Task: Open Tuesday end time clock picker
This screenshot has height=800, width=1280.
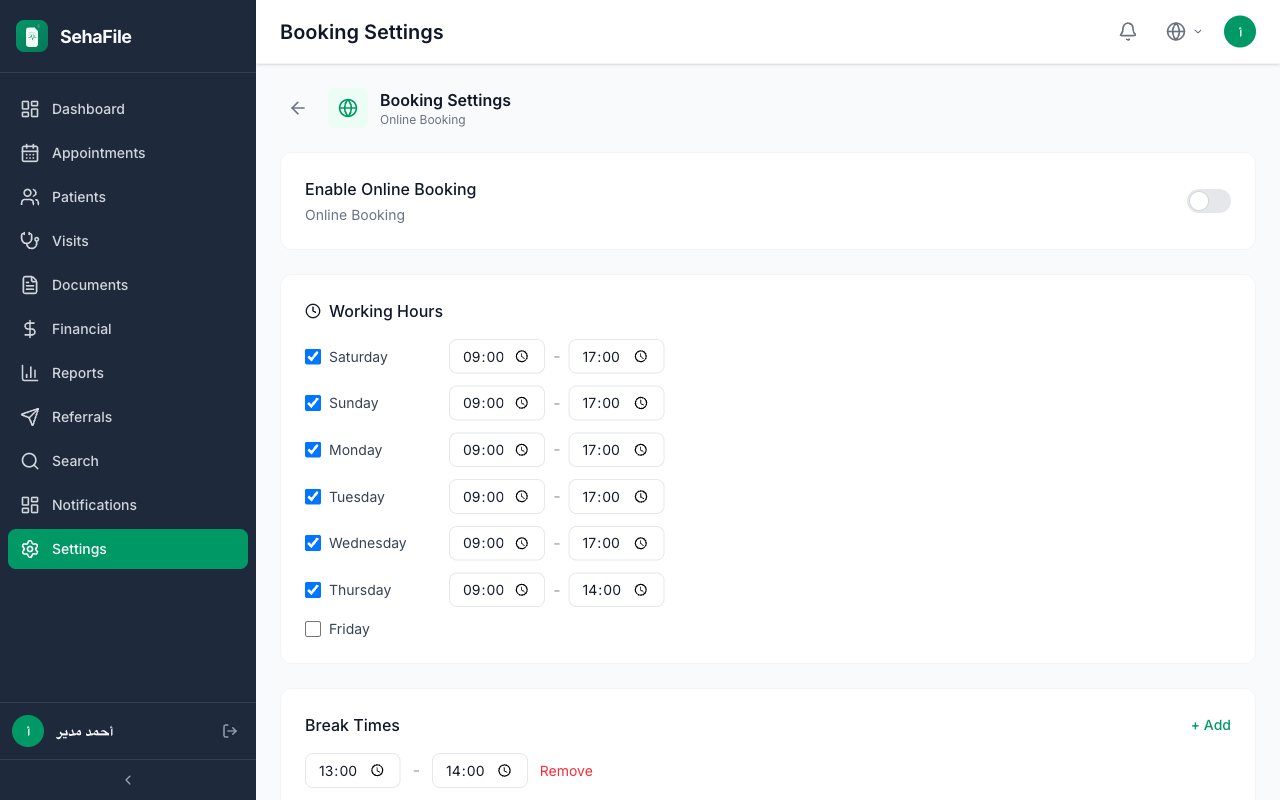Action: tap(641, 497)
